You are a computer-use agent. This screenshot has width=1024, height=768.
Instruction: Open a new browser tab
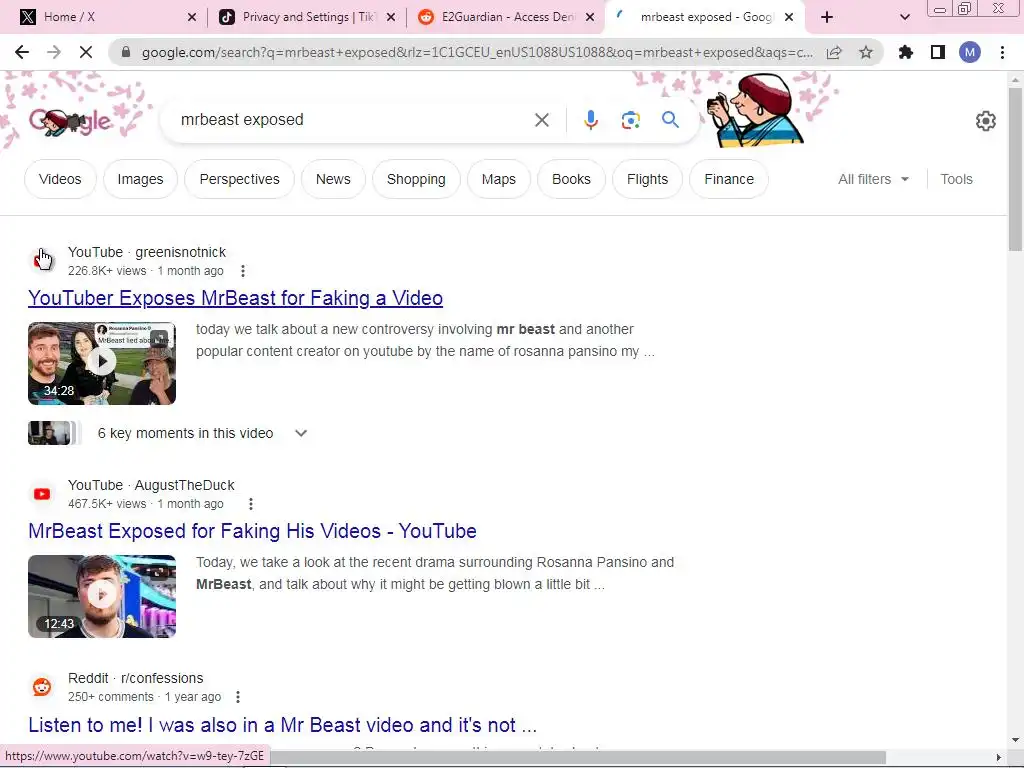click(827, 17)
